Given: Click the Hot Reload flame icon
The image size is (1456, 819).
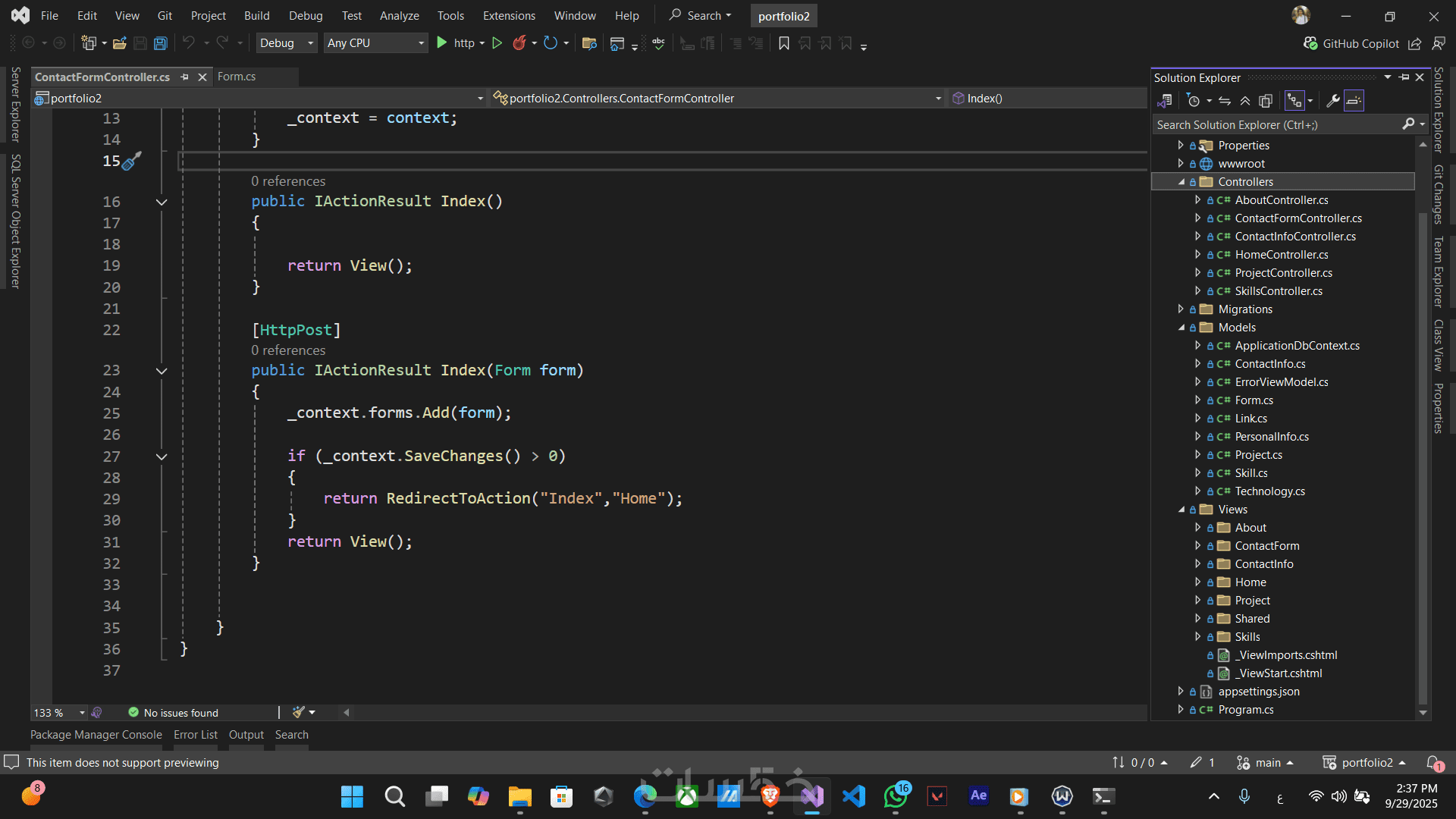Looking at the screenshot, I should 519,43.
